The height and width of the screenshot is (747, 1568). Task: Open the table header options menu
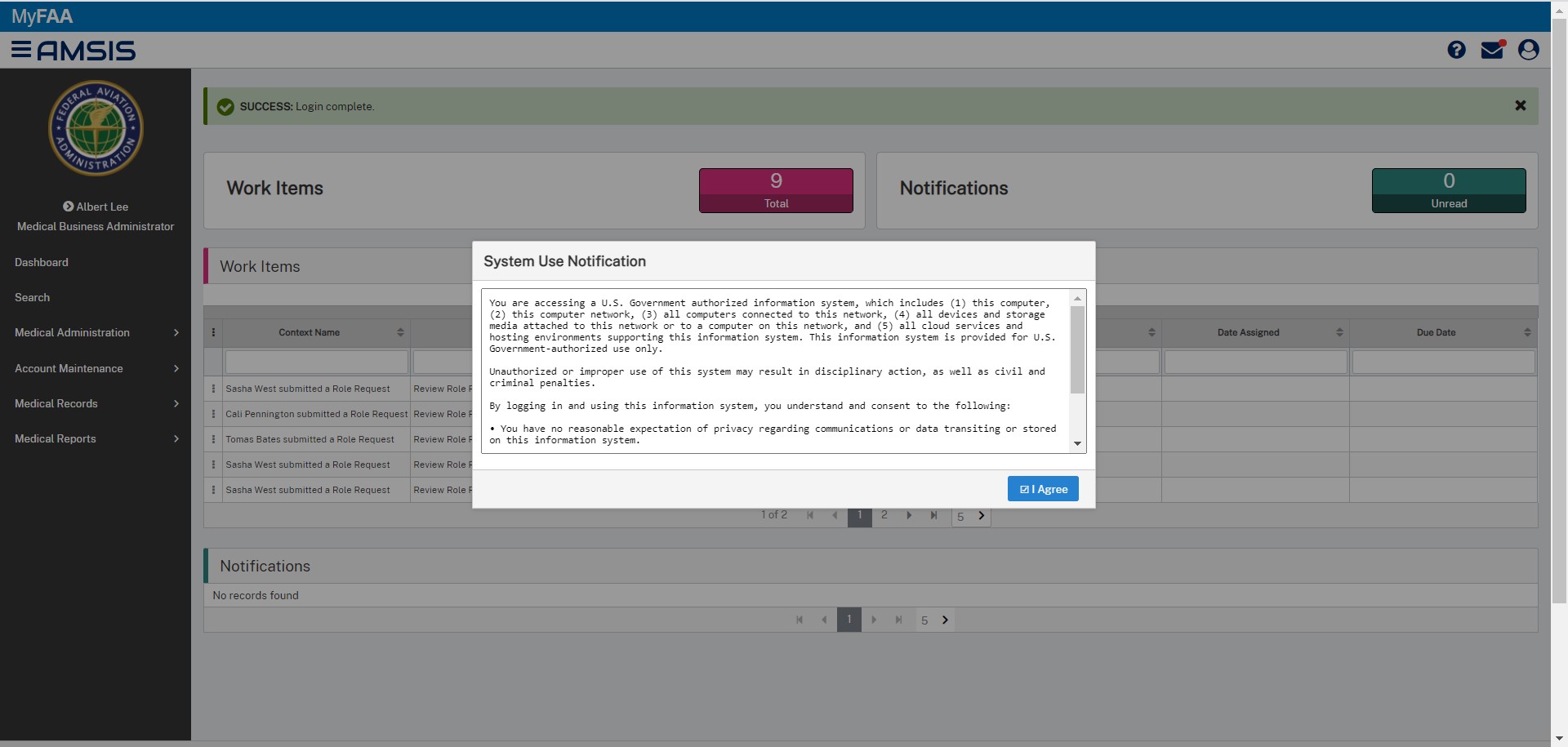tap(213, 332)
